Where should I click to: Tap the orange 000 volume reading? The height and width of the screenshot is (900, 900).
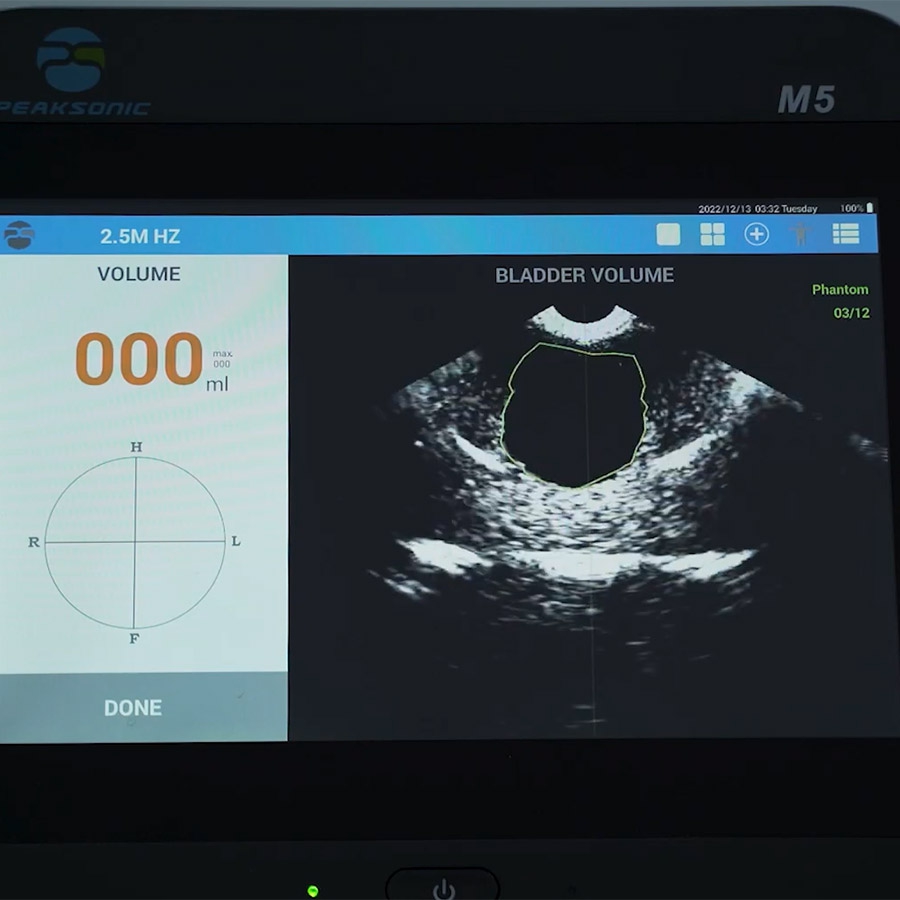[139, 360]
